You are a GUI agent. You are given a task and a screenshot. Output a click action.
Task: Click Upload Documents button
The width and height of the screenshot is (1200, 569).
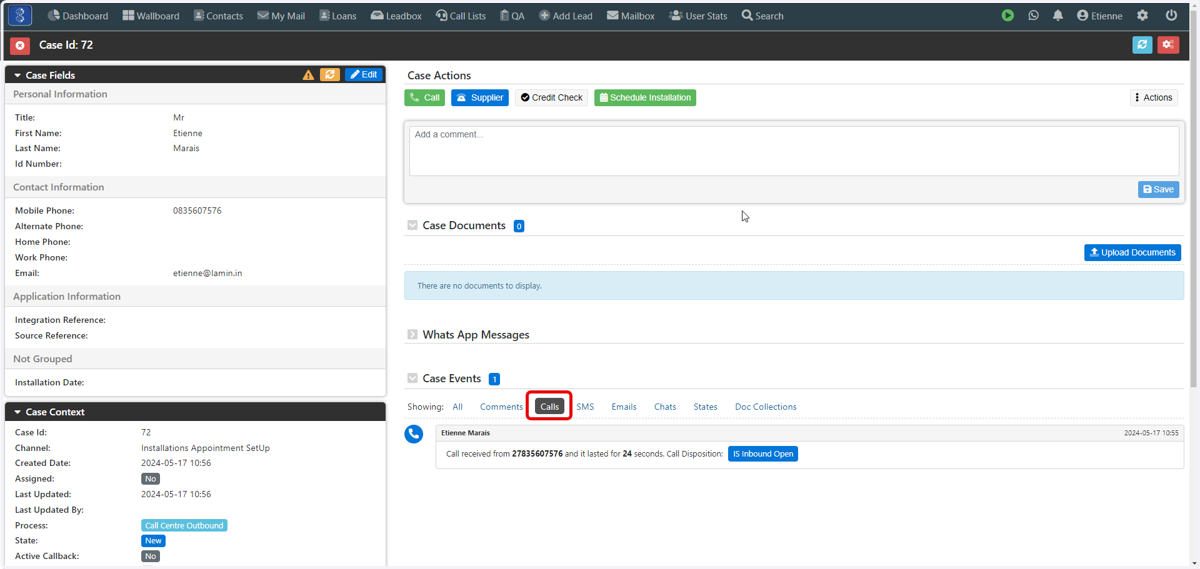pyautogui.click(x=1132, y=253)
